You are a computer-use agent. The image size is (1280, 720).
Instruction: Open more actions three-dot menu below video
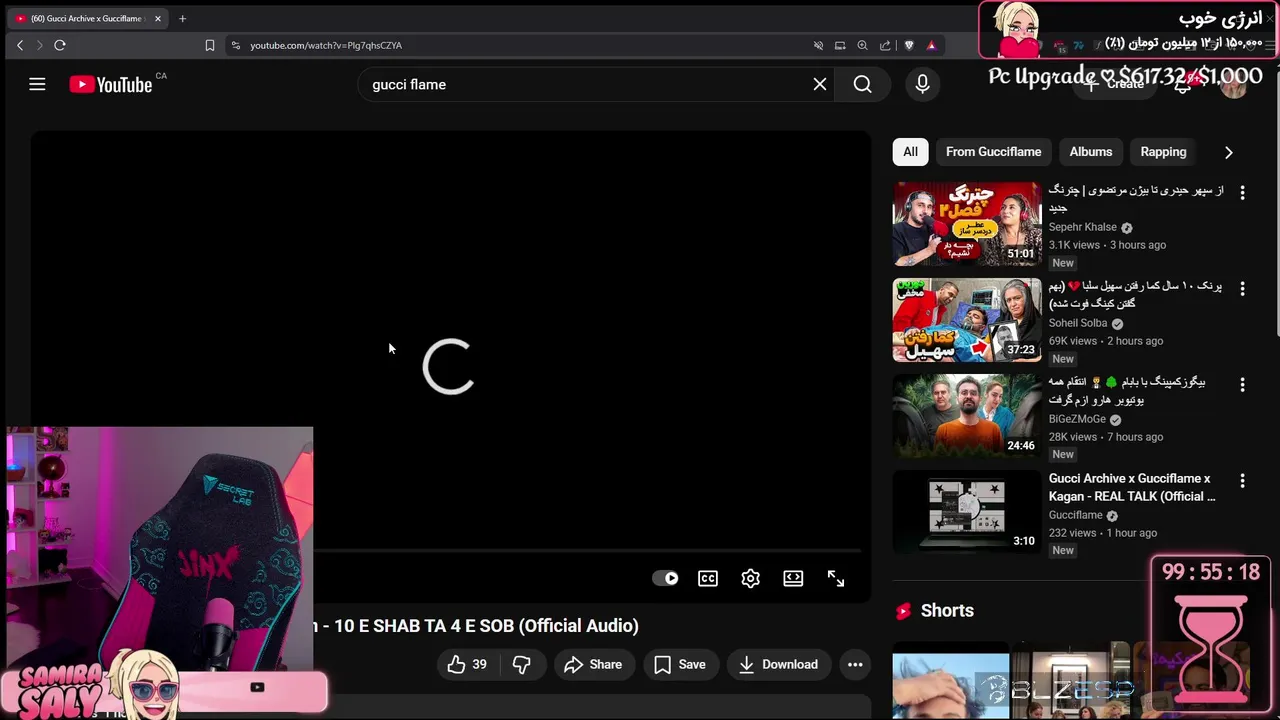(x=855, y=665)
